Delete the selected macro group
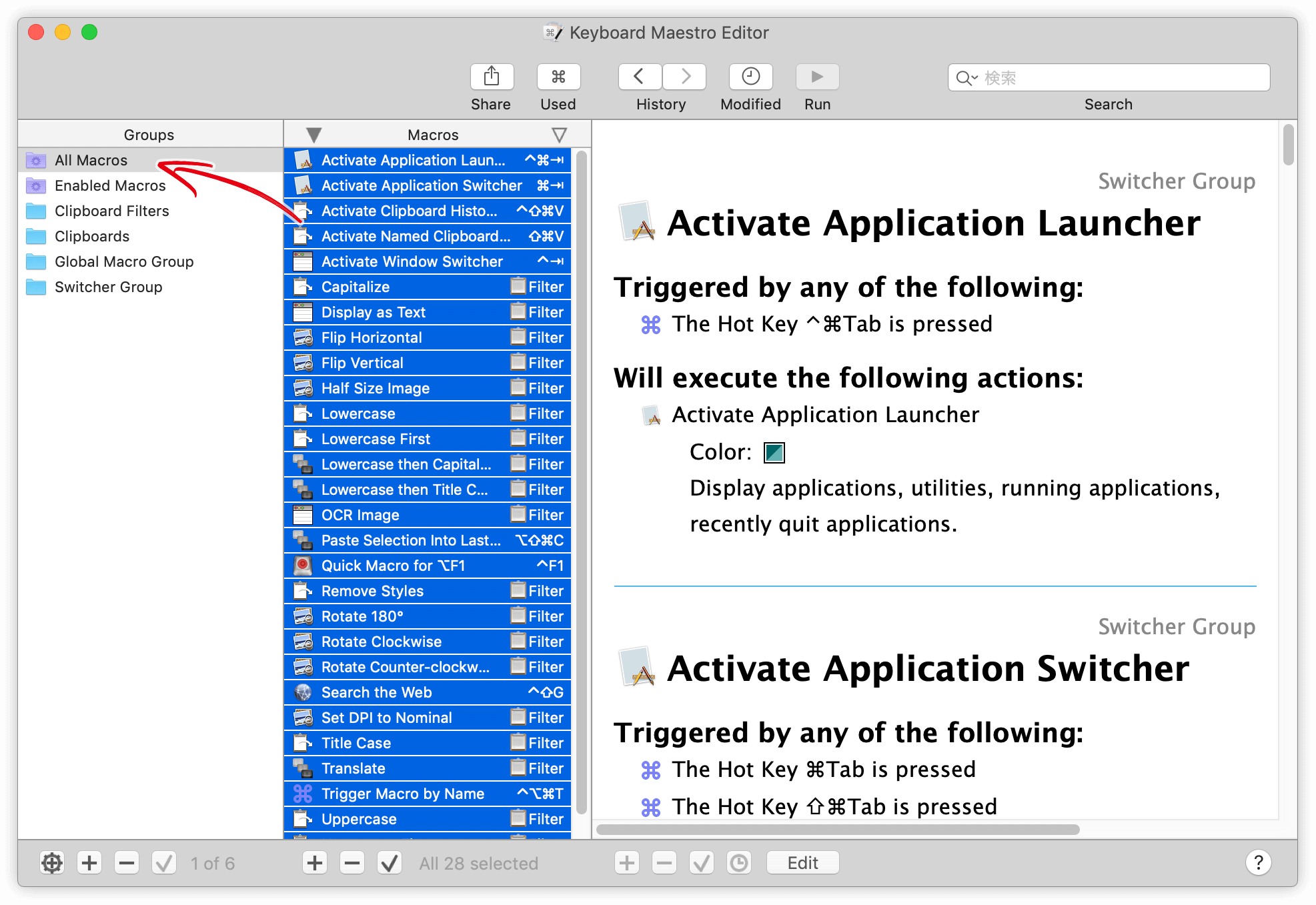The height and width of the screenshot is (905, 1316). (x=127, y=863)
